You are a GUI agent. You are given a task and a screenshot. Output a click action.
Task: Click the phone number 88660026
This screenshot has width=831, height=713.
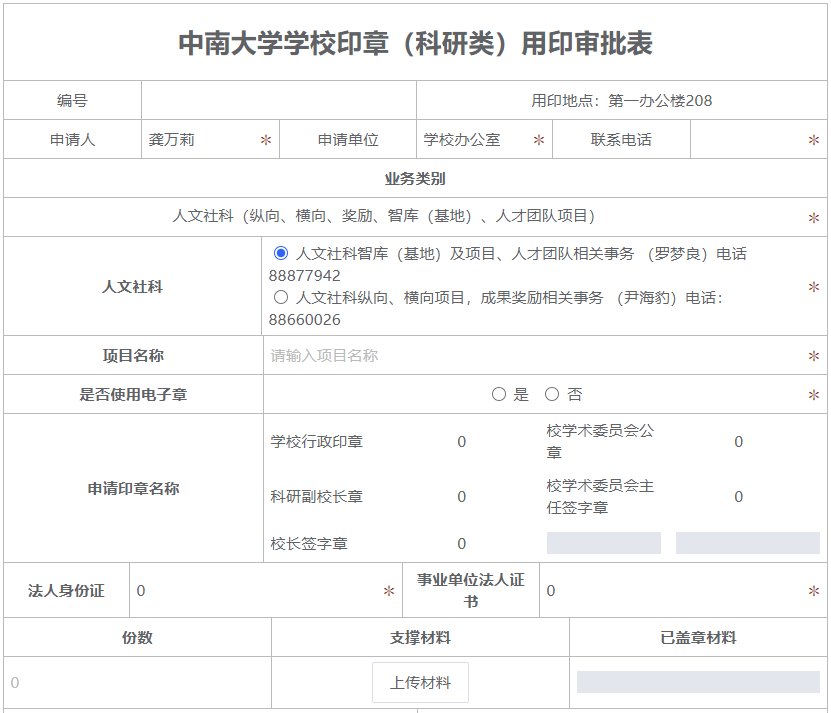tap(304, 320)
